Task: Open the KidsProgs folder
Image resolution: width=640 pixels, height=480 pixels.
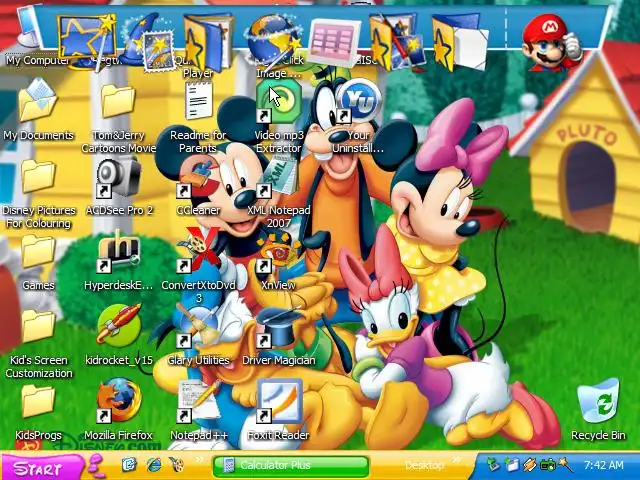Action: [x=38, y=401]
